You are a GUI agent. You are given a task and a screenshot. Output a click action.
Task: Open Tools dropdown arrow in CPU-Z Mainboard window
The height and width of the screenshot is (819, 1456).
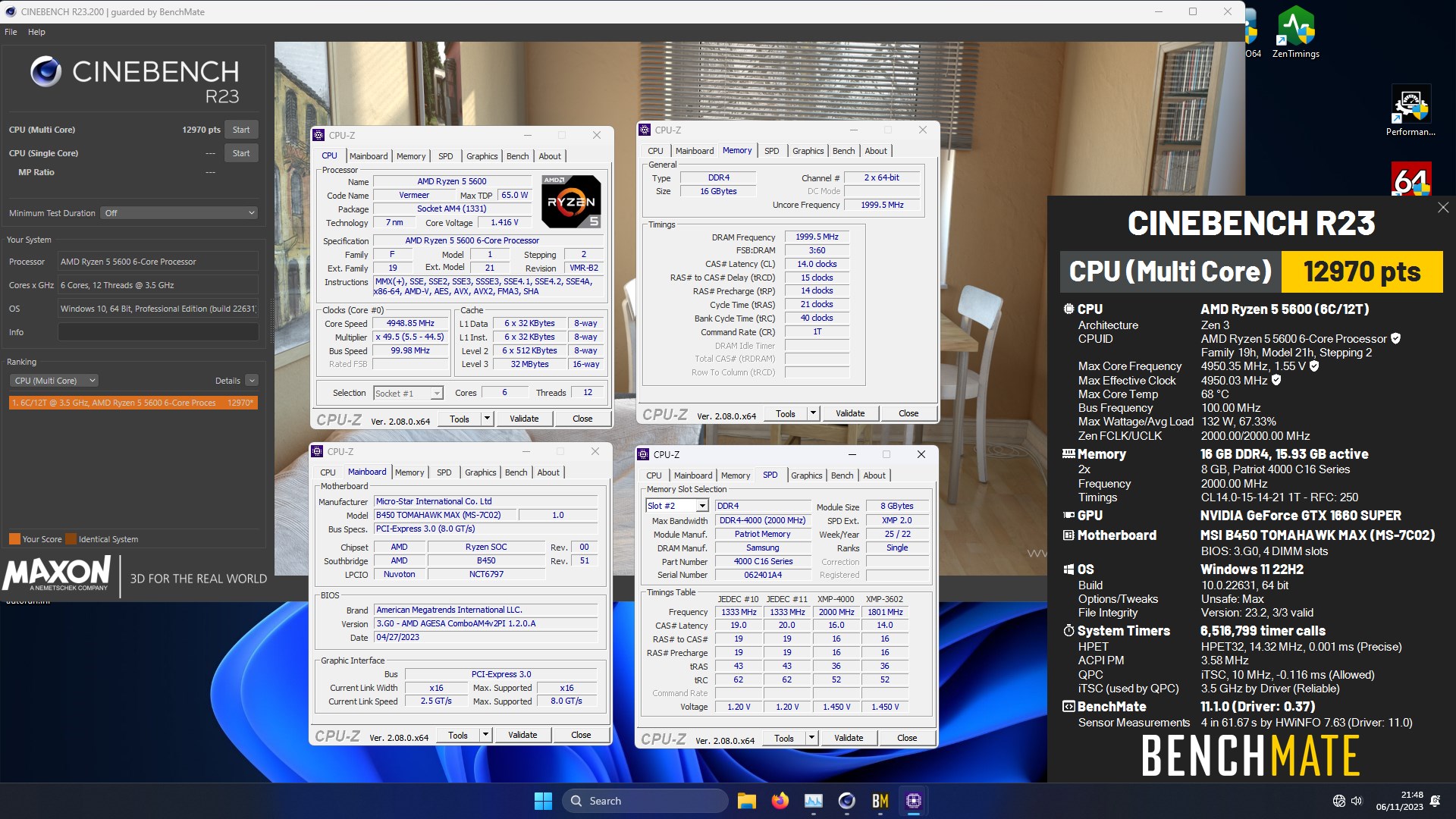pyautogui.click(x=485, y=735)
